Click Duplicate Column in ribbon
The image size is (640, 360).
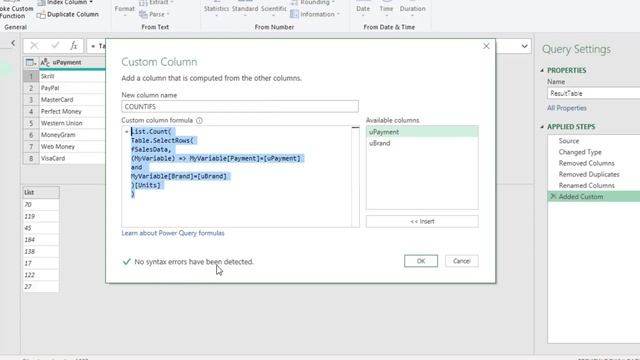pyautogui.click(x=68, y=14)
